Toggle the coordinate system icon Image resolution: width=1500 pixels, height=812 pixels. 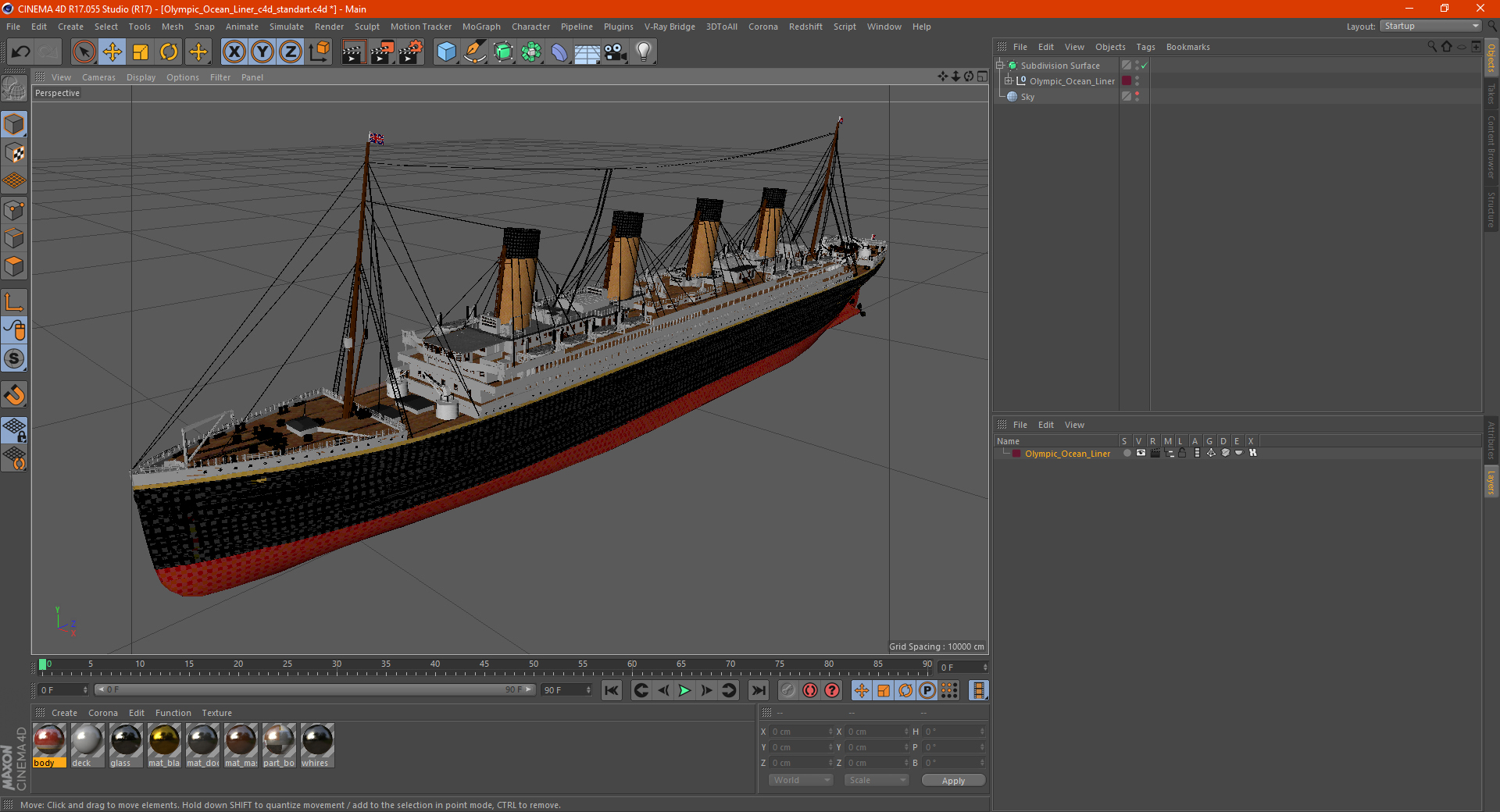[319, 52]
